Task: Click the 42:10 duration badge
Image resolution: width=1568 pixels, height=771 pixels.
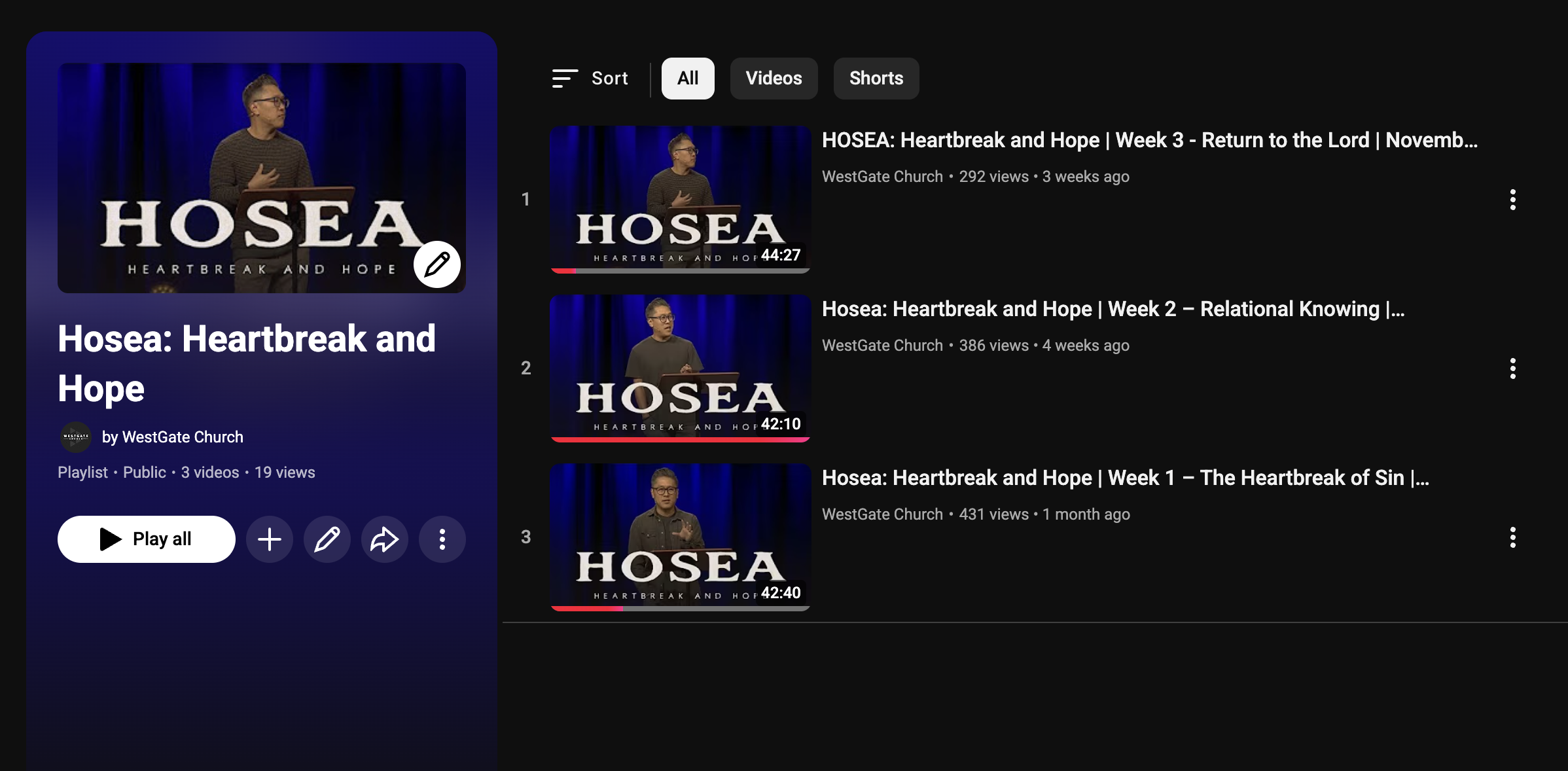Action: click(781, 424)
